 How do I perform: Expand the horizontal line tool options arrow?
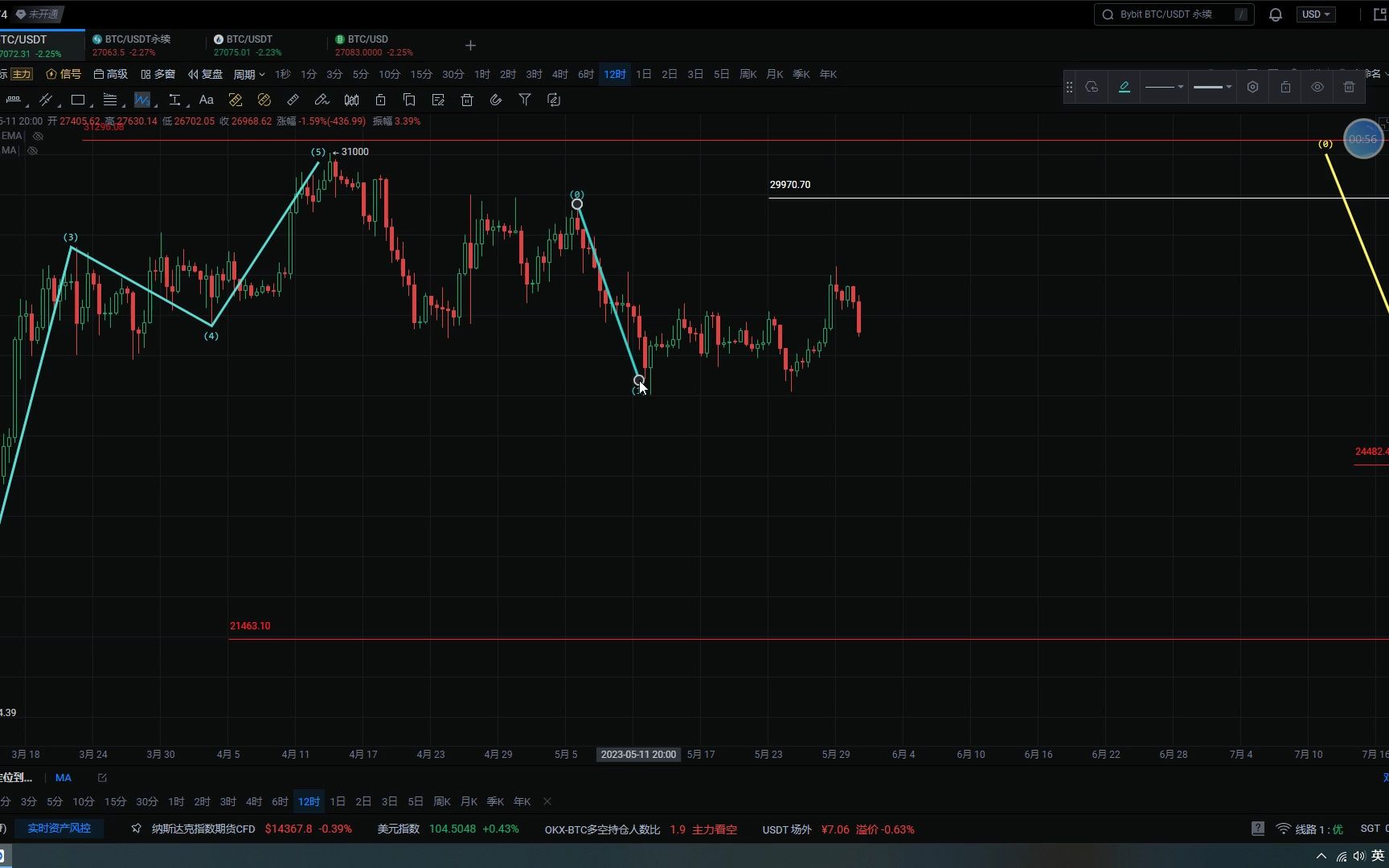click(27, 105)
